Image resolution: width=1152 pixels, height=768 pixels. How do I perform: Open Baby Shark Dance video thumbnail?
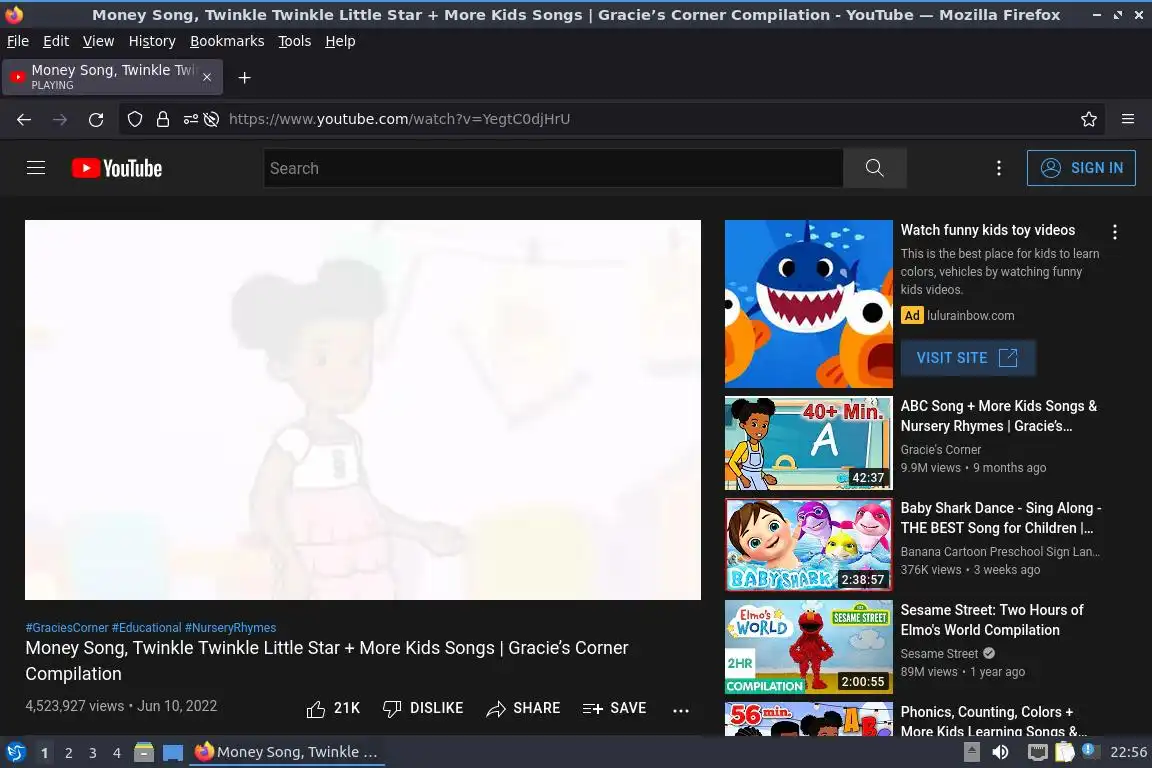pyautogui.click(x=808, y=545)
